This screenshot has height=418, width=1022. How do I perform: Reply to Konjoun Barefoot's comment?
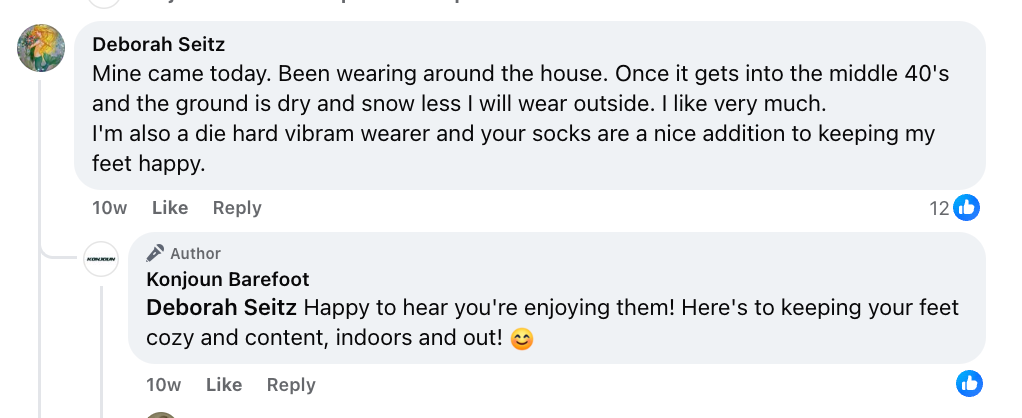click(291, 385)
